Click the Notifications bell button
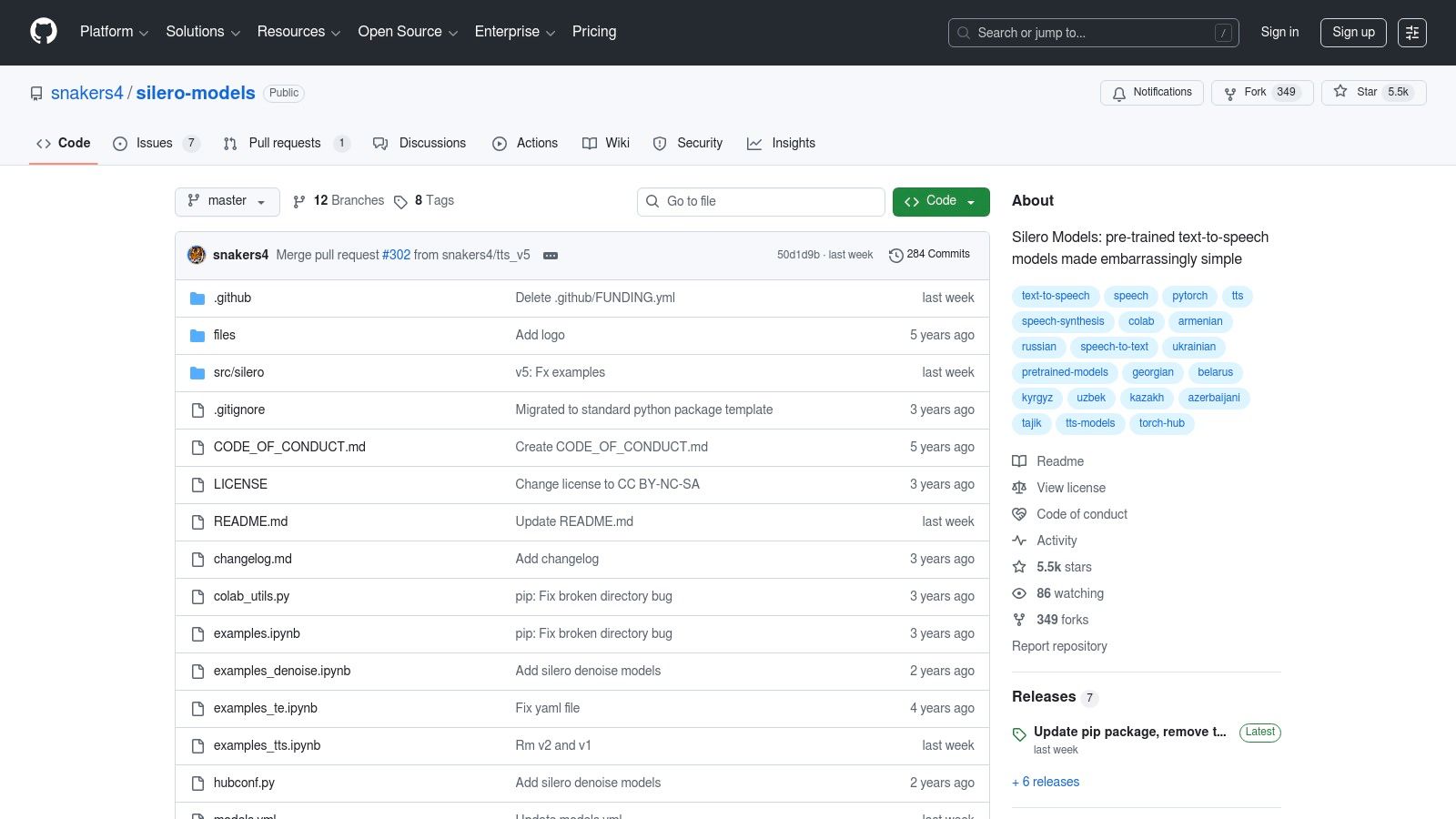Screen dimensions: 1456x819 1151,93
